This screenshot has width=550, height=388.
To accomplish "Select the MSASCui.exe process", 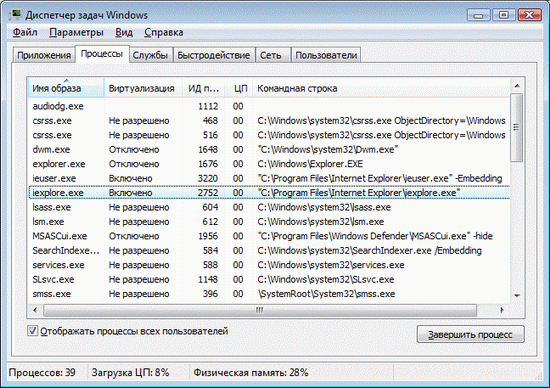I will [x=269, y=236].
